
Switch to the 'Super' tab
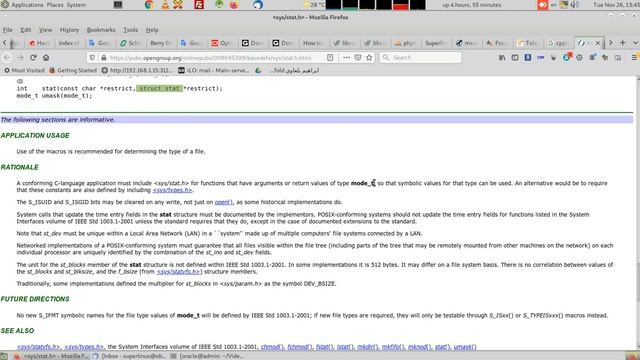436,43
